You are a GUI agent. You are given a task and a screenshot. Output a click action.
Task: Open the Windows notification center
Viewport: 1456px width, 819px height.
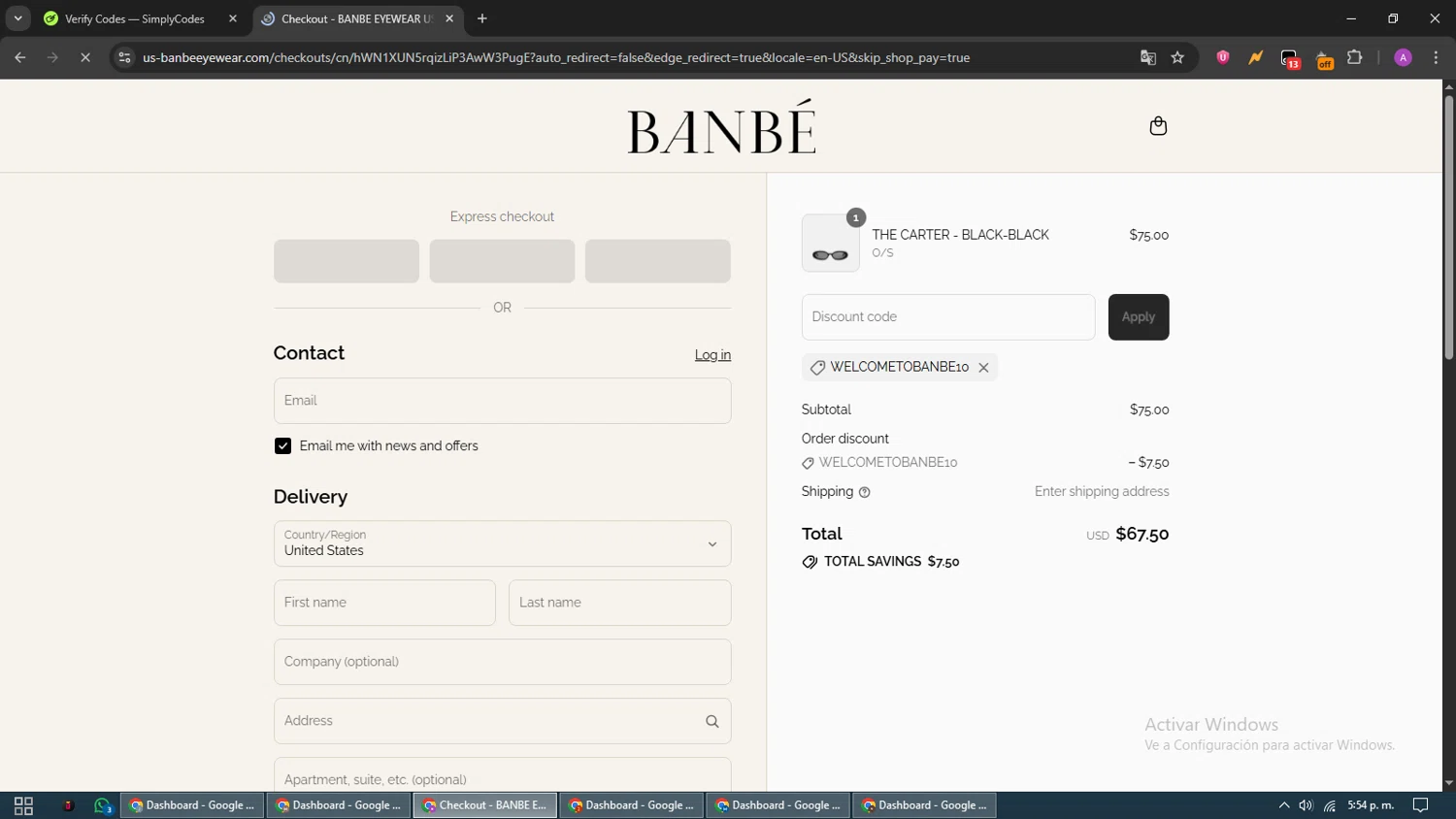[x=1420, y=805]
